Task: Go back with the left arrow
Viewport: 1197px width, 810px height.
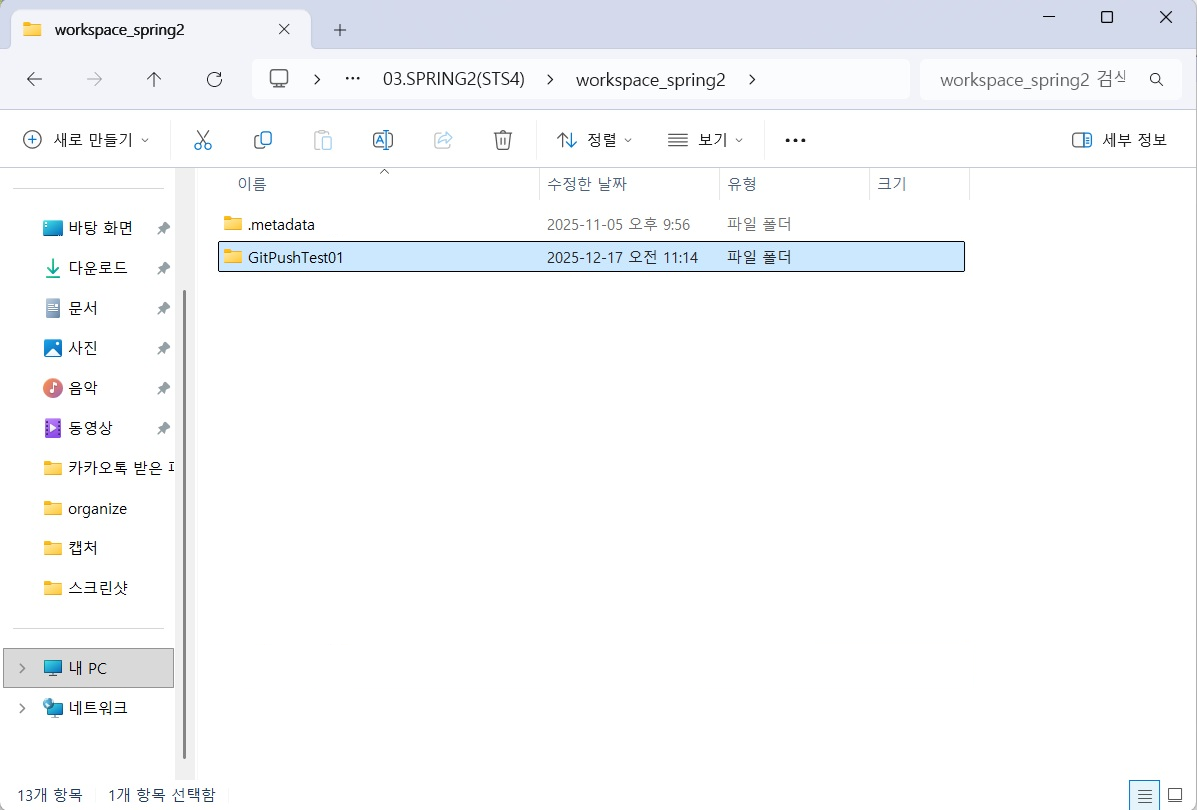Action: tap(34, 79)
